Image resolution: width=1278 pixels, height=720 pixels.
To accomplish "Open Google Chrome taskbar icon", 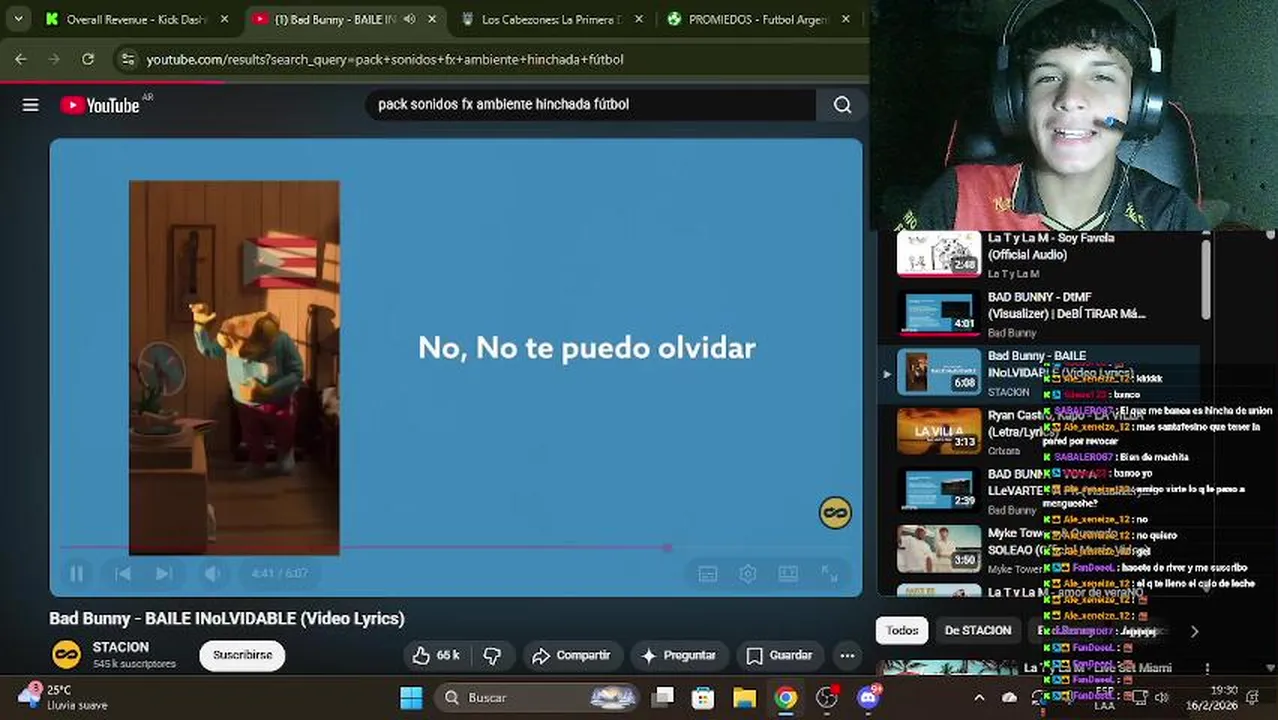I will point(786,697).
